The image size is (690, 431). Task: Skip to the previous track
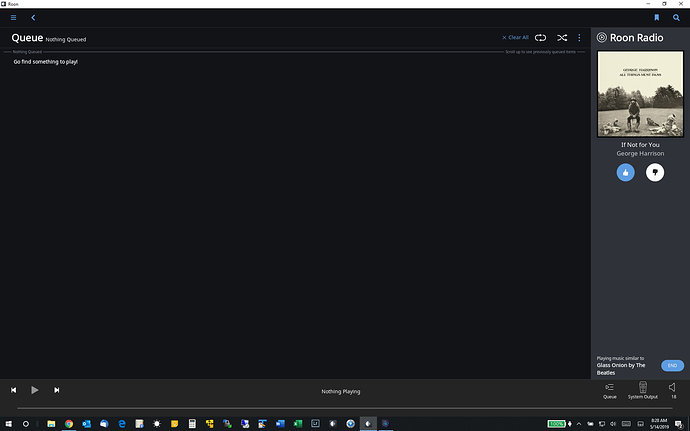click(x=14, y=390)
